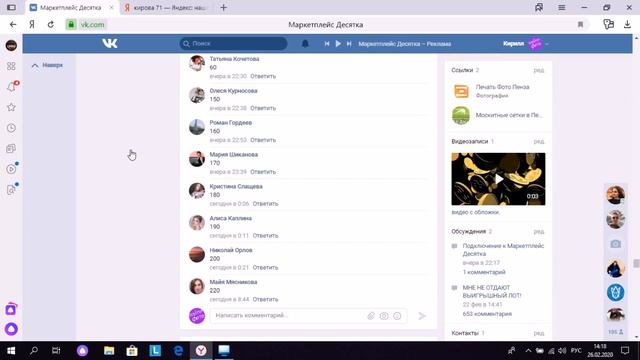Reply to Николай Орлов's comment
The image size is (640, 360).
tap(265, 267)
